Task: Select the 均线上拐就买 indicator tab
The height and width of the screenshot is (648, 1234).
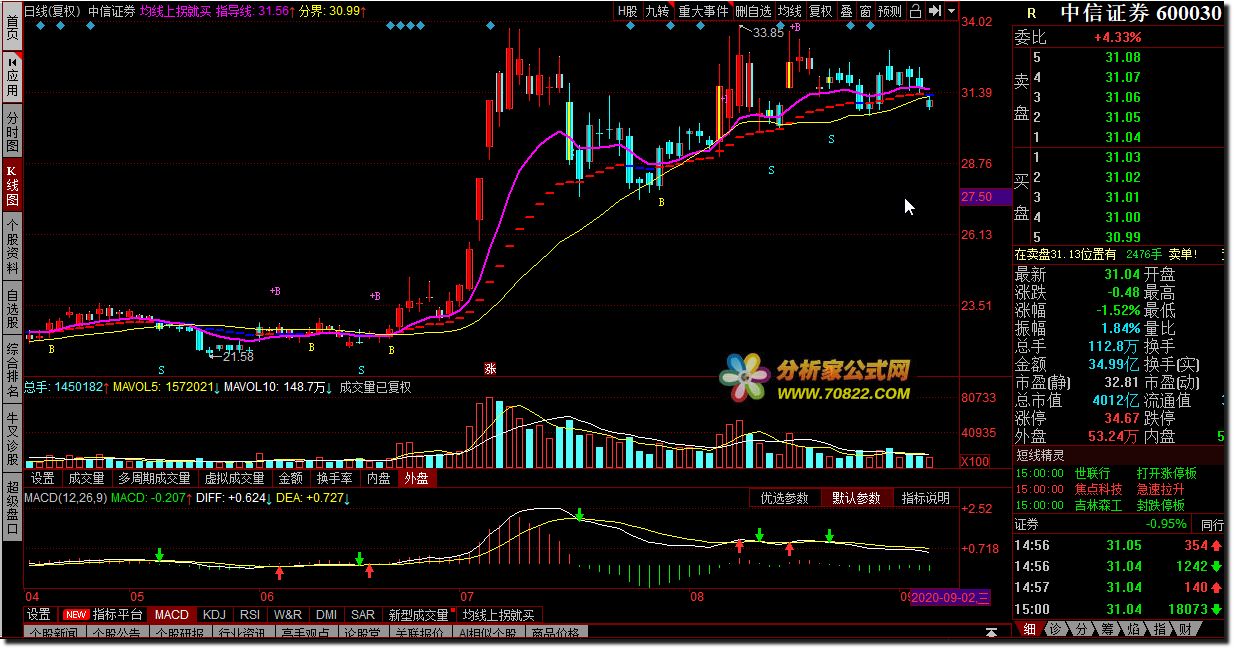Action: [x=499, y=614]
